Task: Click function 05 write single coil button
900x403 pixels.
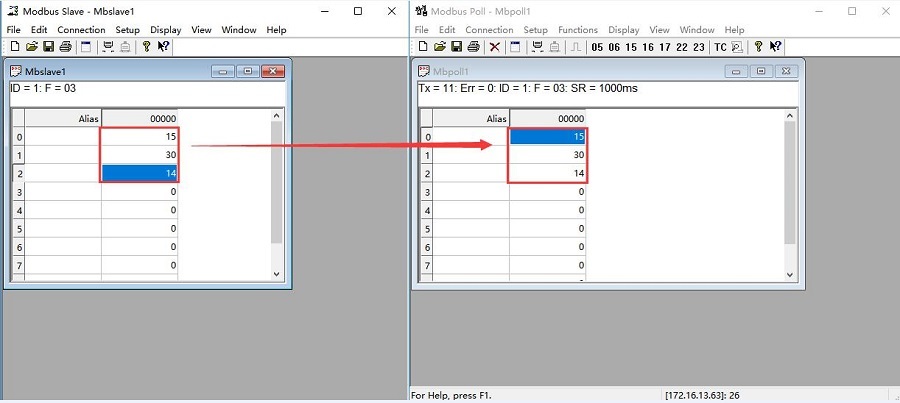Action: pos(597,47)
